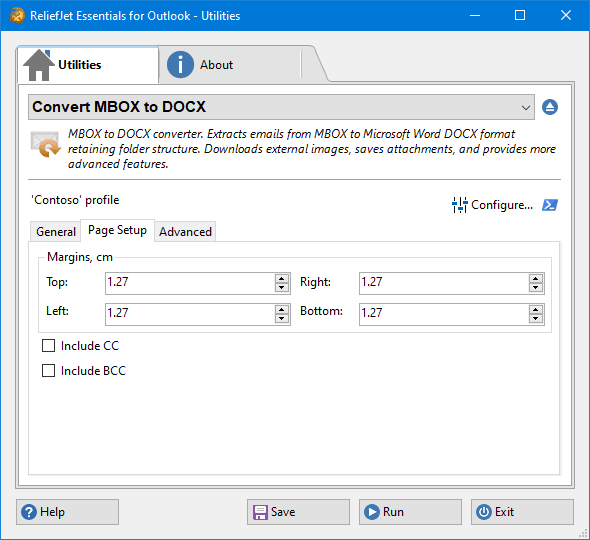Expand the Convert MBOX to DOCX dropdown

point(281,107)
